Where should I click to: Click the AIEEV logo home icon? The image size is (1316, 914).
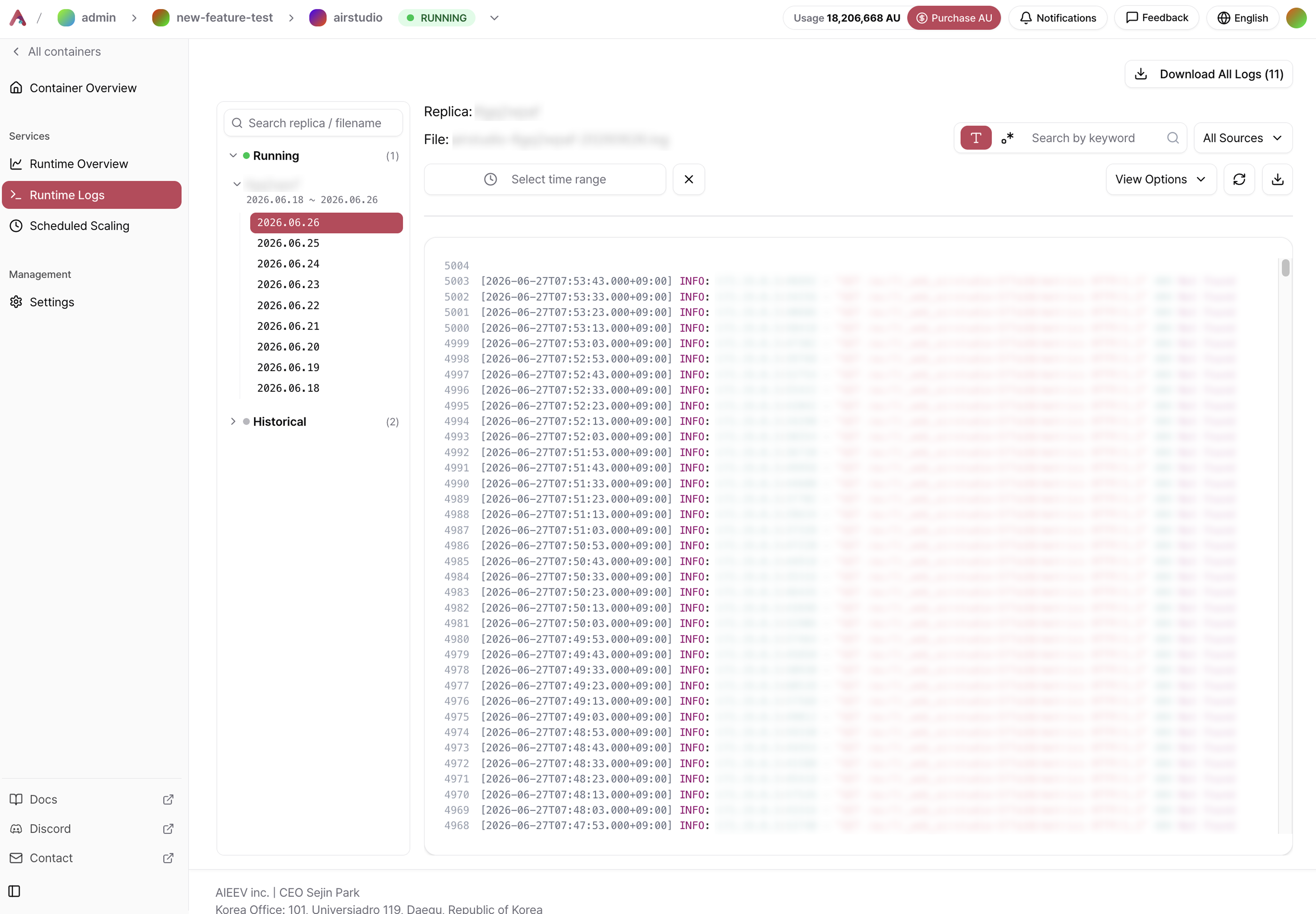click(18, 18)
